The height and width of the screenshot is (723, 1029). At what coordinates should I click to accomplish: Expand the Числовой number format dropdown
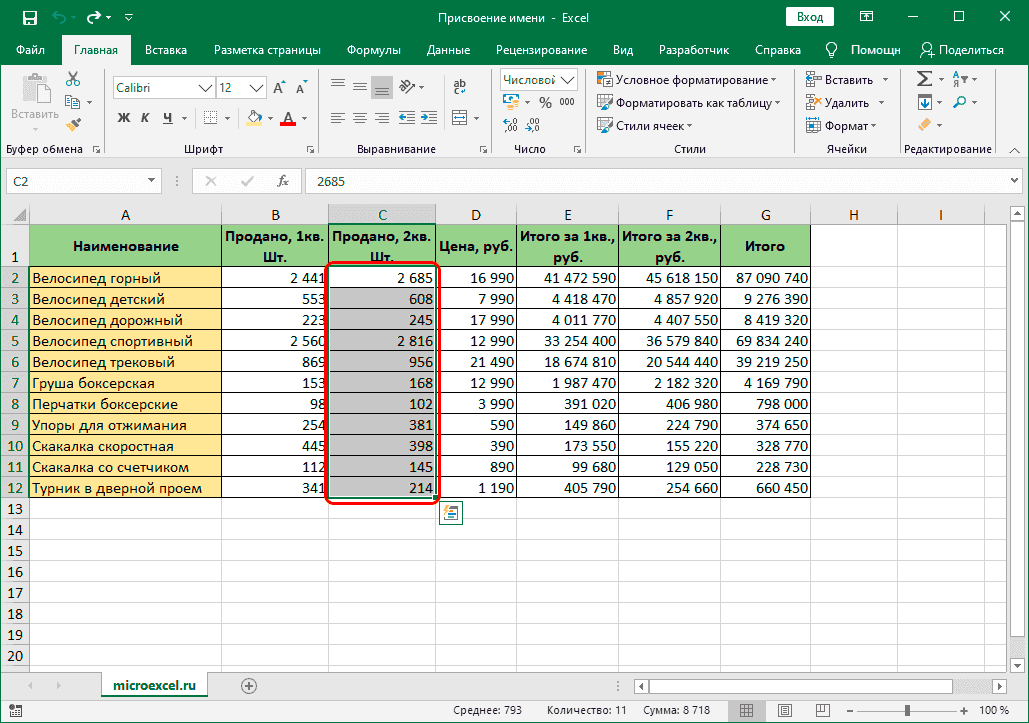pos(568,79)
